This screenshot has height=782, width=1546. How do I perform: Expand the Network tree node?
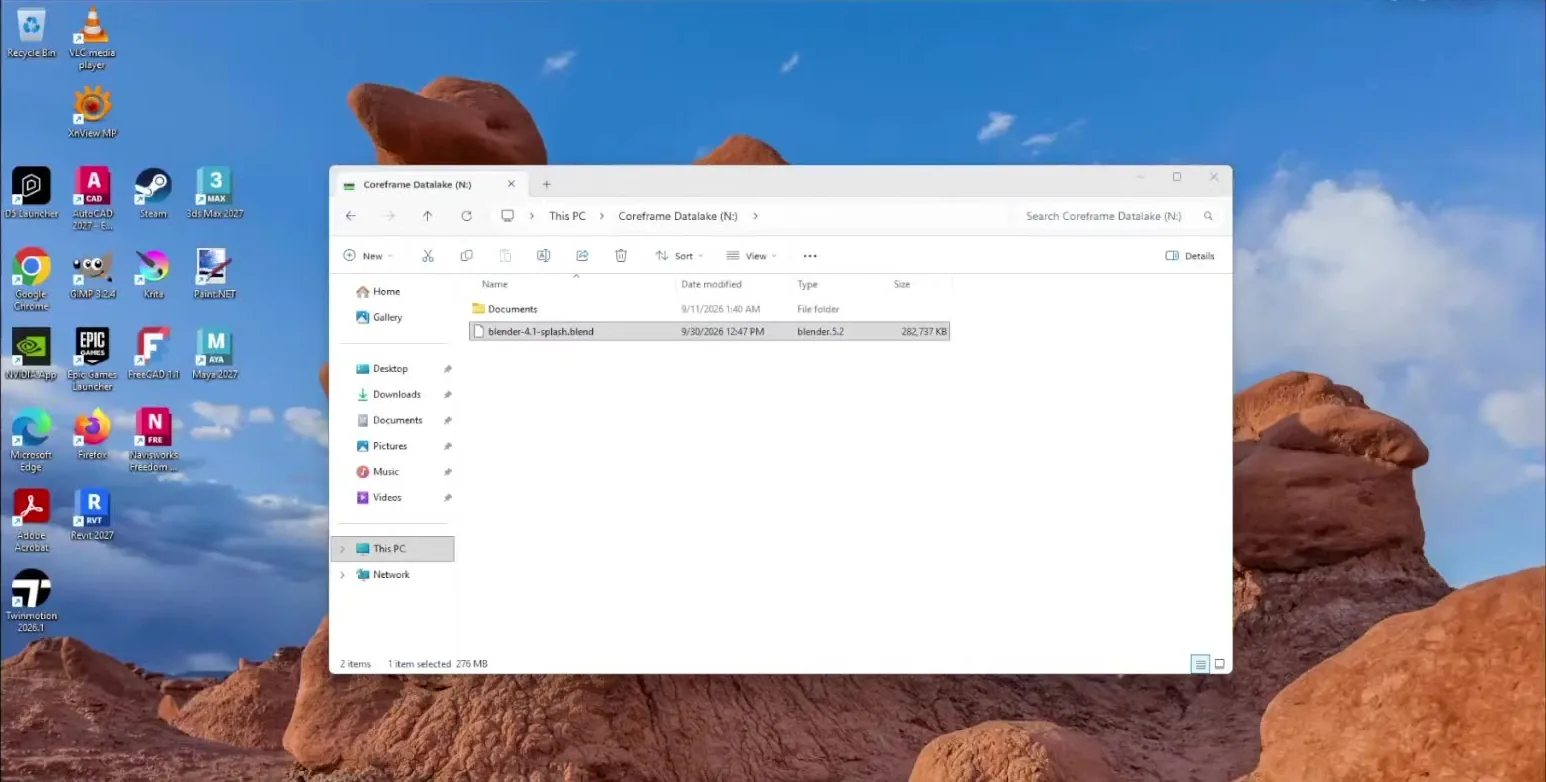coord(342,575)
